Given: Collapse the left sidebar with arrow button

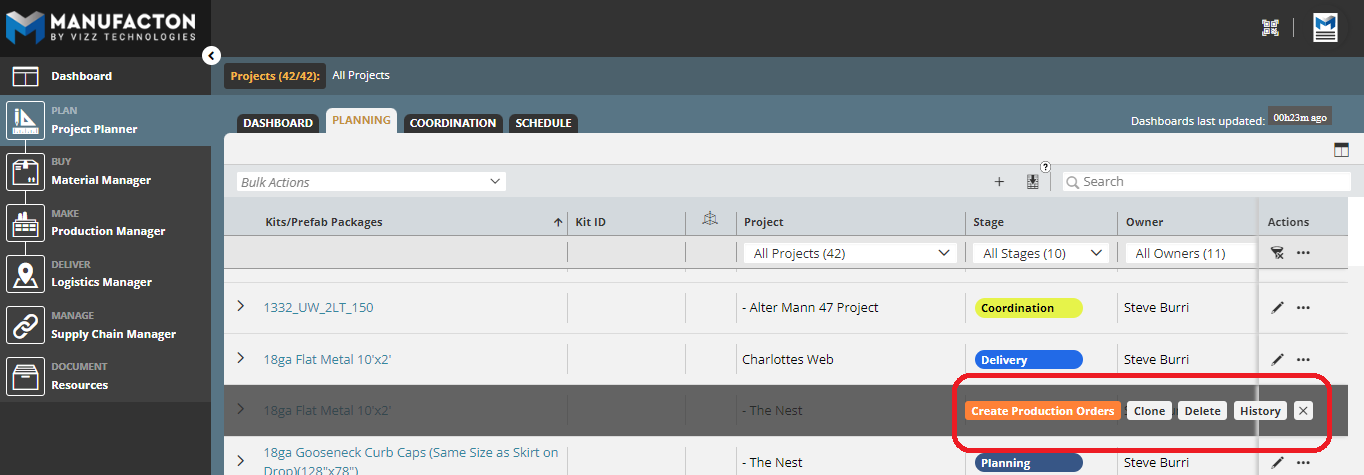Looking at the screenshot, I should [x=211, y=56].
